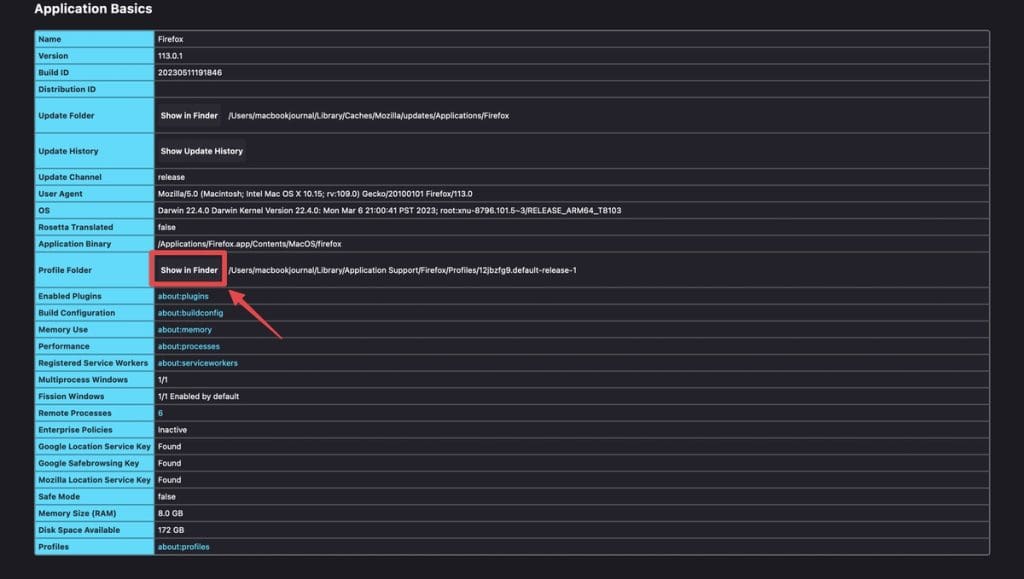This screenshot has width=1024, height=579.
Task: Click the Registered Service Workers label
Action: click(93, 363)
